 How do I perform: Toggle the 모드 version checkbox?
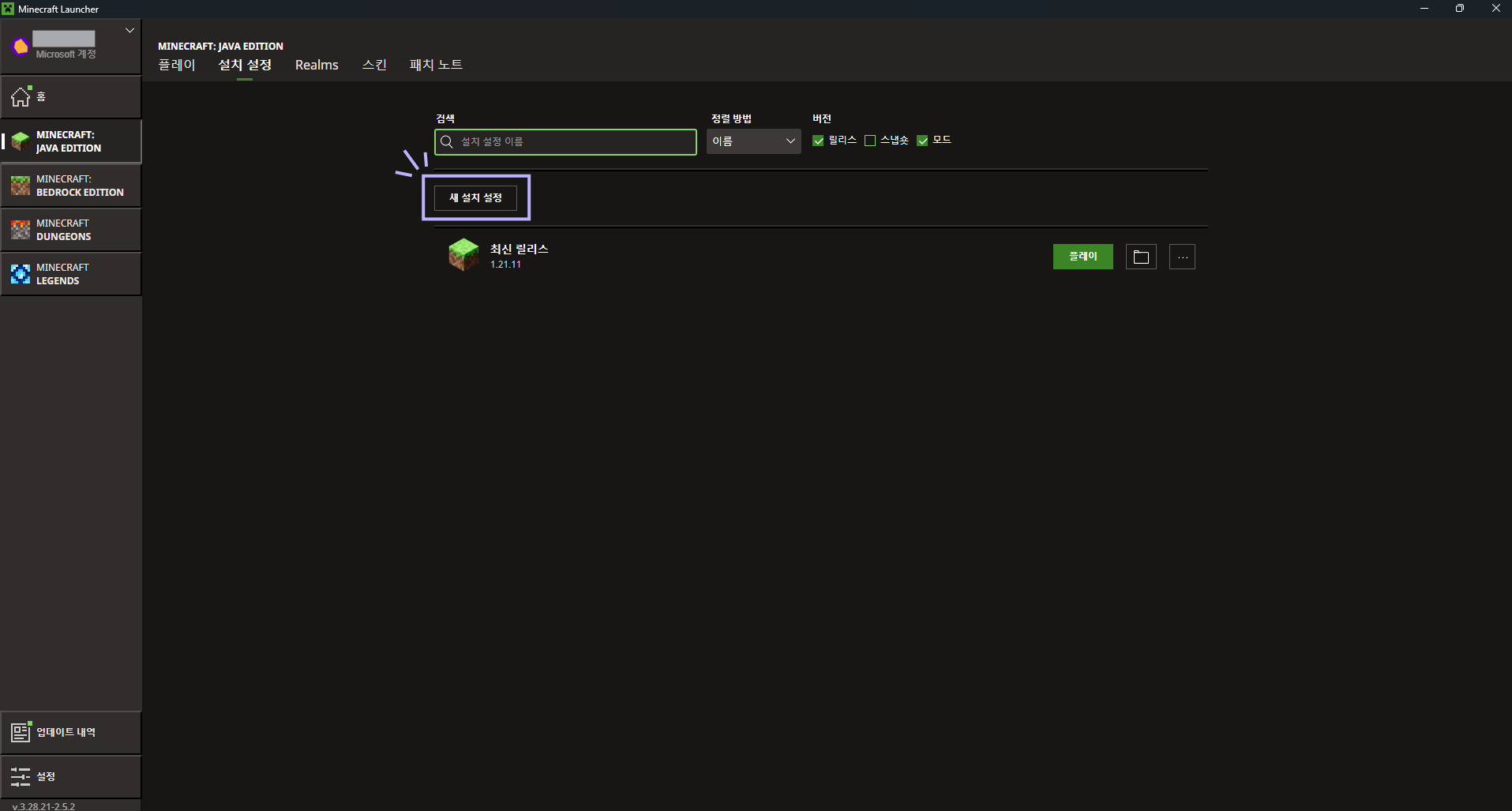point(922,141)
